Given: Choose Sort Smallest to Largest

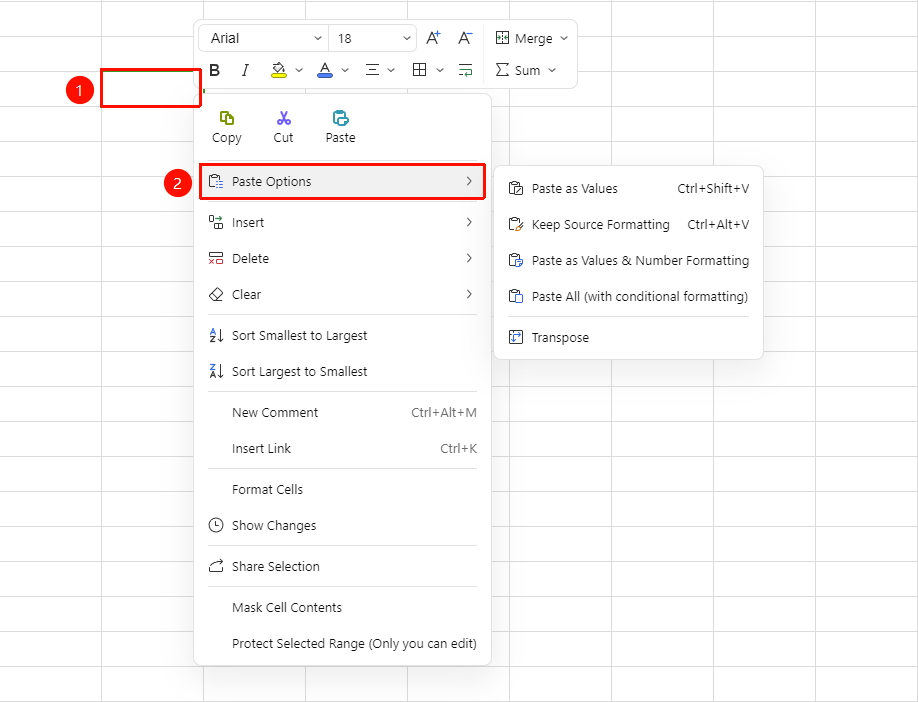Looking at the screenshot, I should coord(342,335).
